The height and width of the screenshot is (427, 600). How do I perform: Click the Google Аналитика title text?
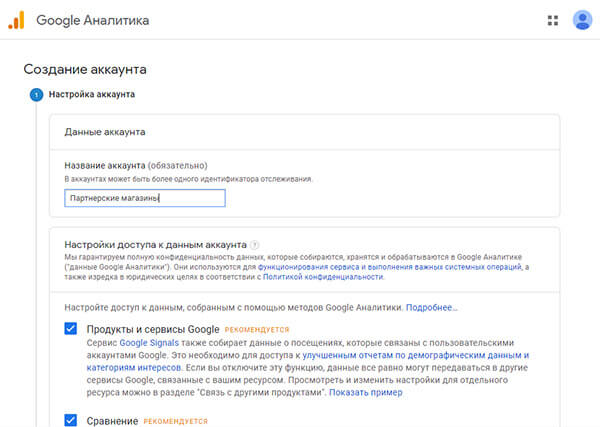point(93,20)
